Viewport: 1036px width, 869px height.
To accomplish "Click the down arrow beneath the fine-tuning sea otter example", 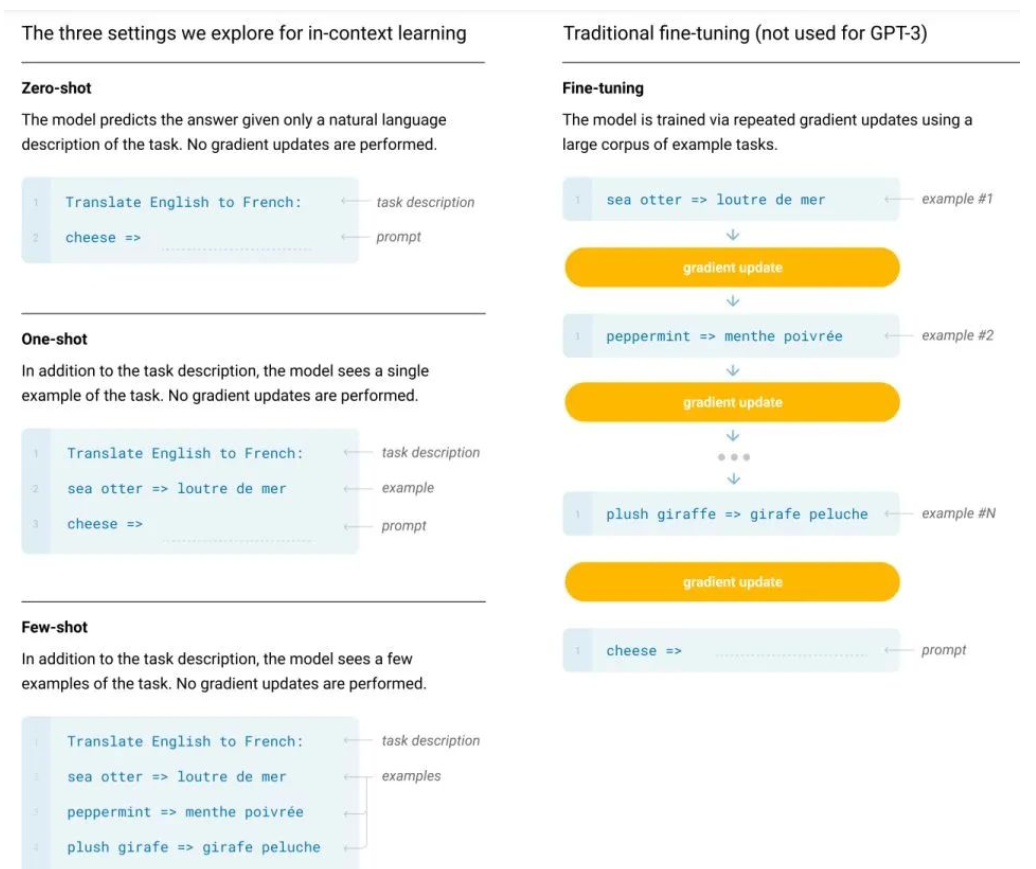I will 732,235.
